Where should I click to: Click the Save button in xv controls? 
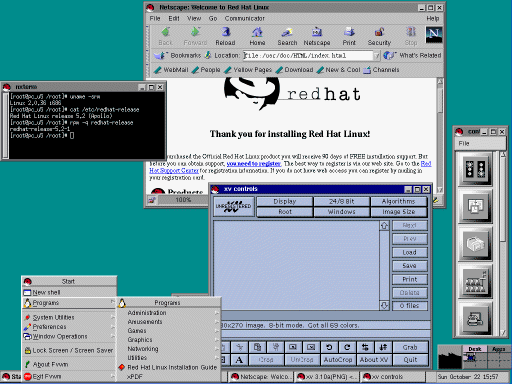point(410,266)
